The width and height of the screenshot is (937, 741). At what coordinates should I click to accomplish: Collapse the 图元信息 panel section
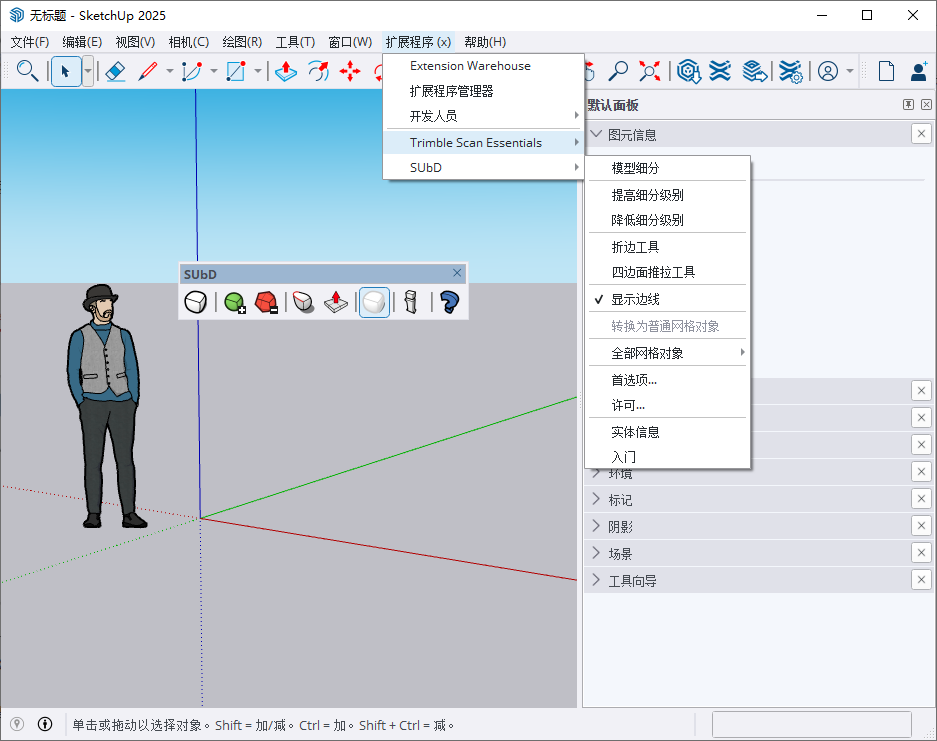point(596,133)
